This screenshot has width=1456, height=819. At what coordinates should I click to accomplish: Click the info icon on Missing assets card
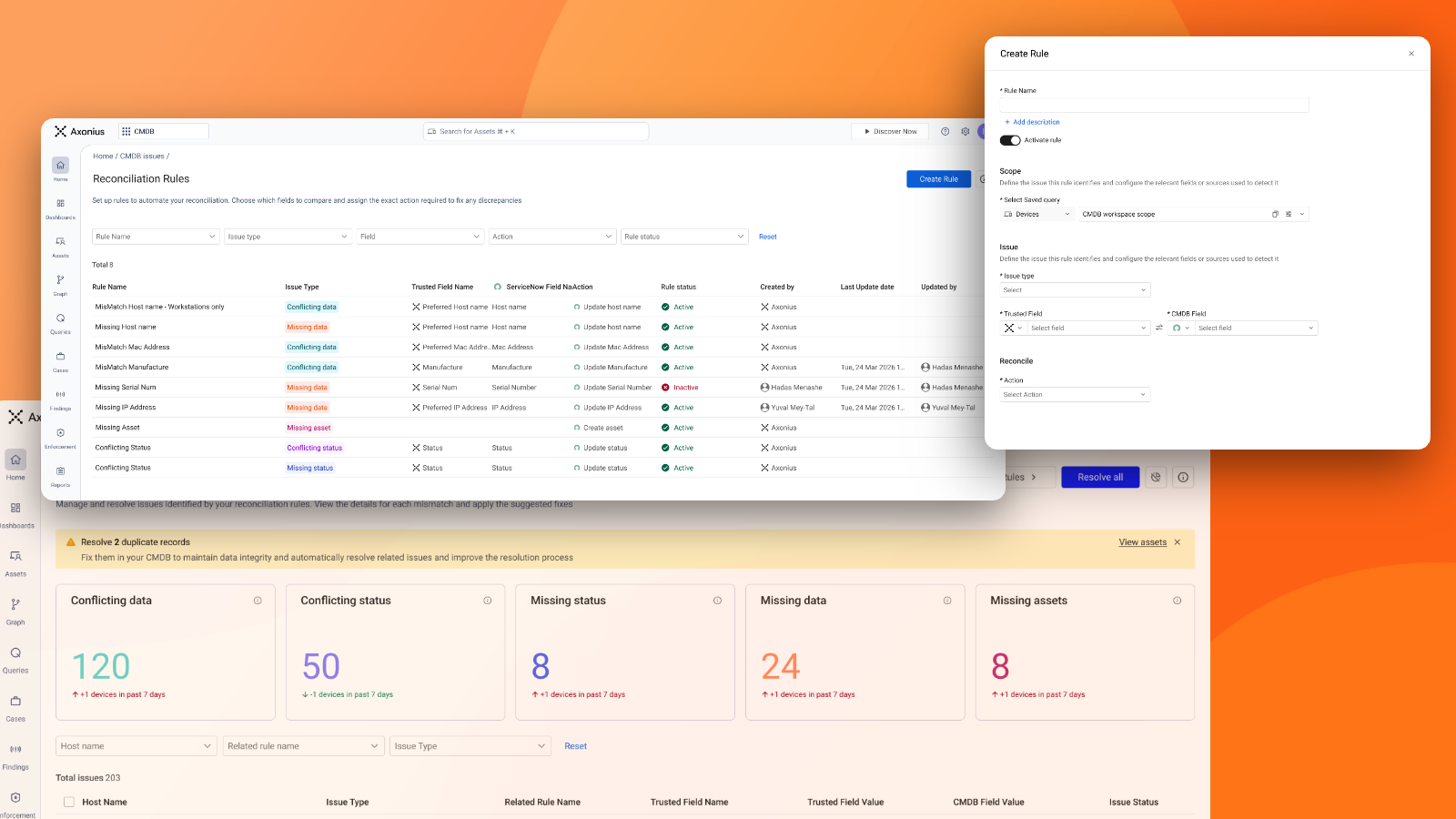(1178, 601)
